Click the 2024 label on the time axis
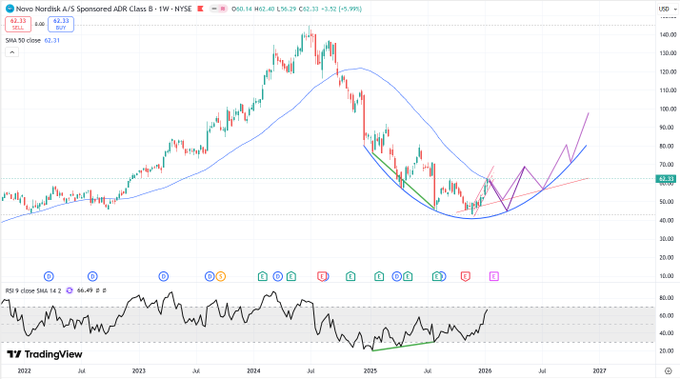 coord(253,371)
